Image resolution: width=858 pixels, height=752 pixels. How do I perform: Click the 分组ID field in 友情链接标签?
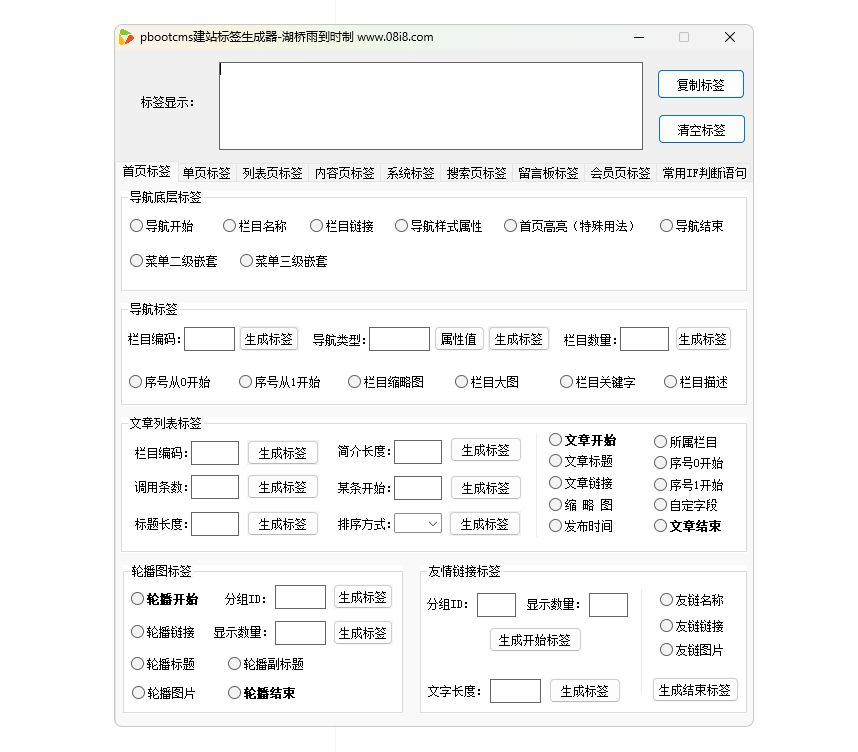pyautogui.click(x=497, y=605)
